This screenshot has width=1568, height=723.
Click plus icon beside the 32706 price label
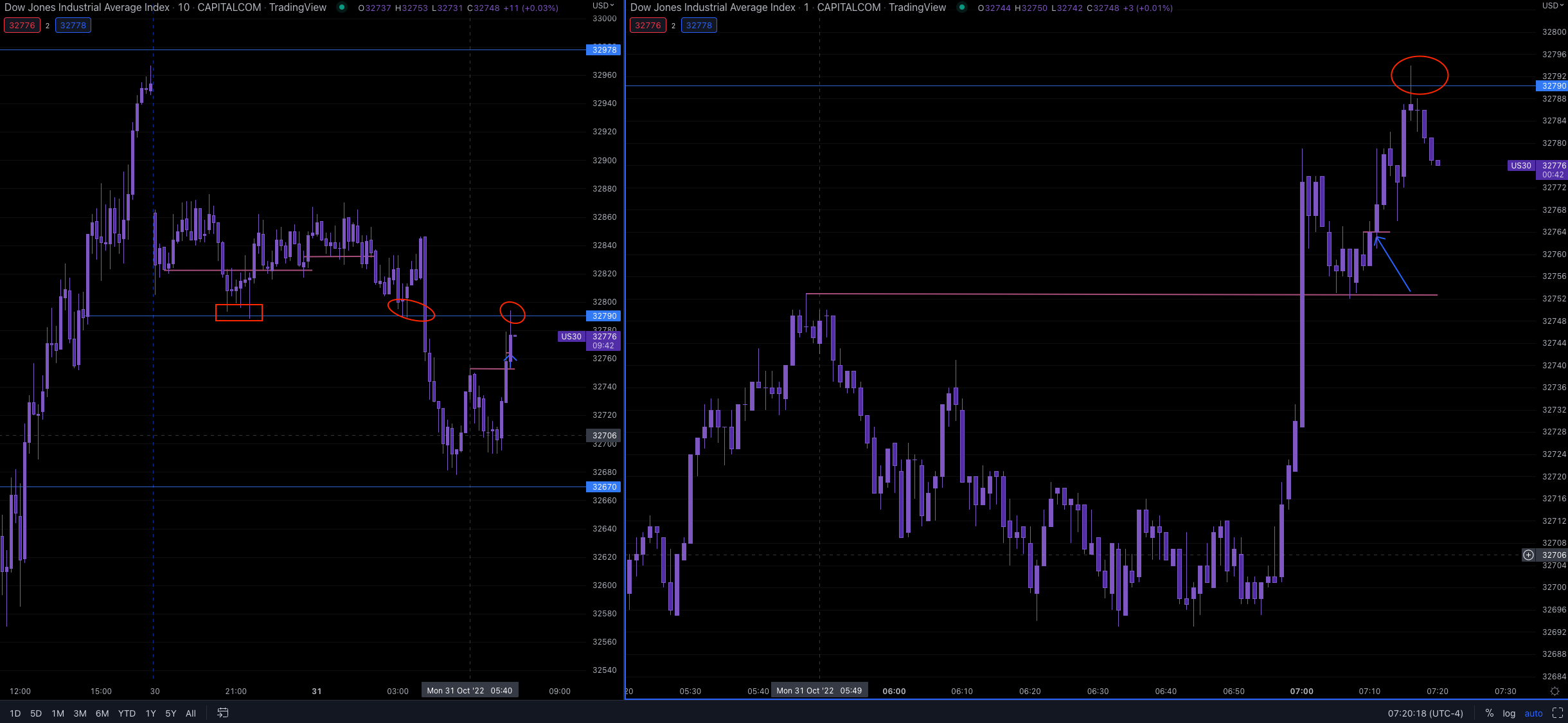click(x=1528, y=555)
